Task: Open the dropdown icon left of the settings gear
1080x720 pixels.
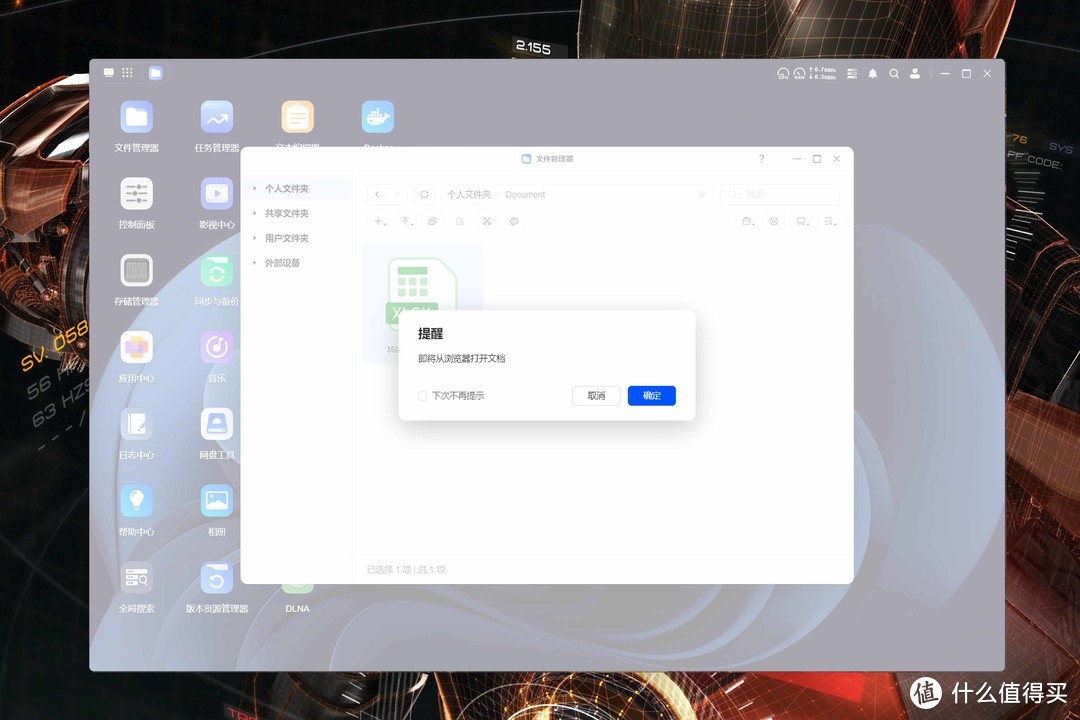Action: coord(748,221)
